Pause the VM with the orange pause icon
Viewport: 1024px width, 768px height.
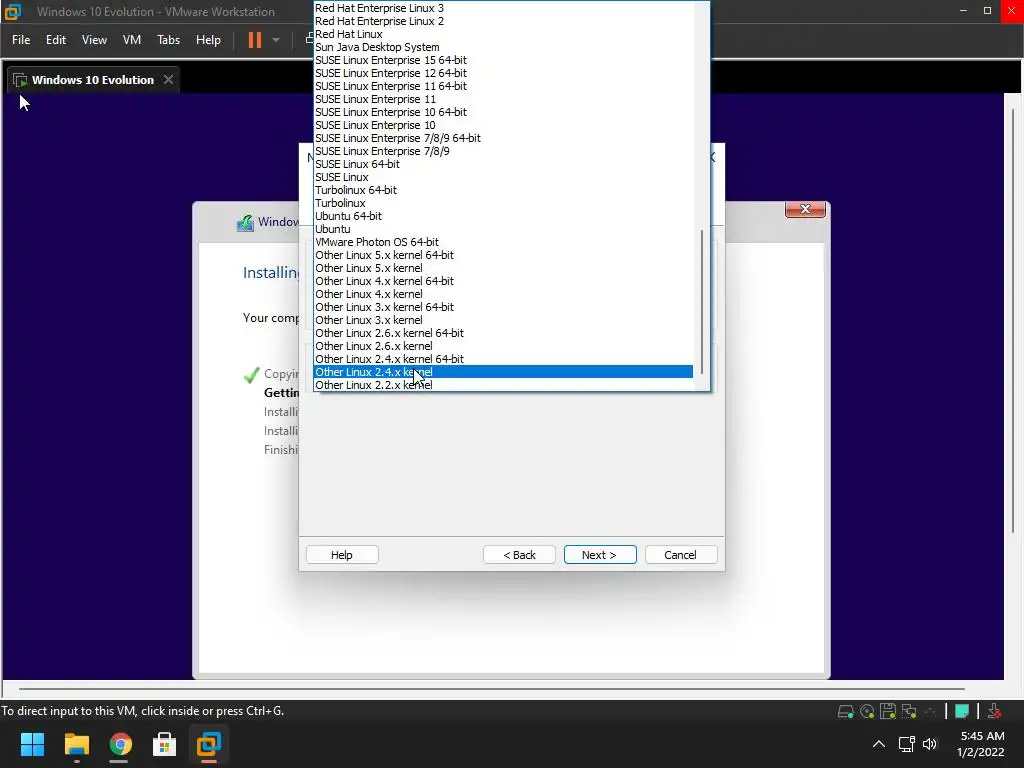click(255, 40)
